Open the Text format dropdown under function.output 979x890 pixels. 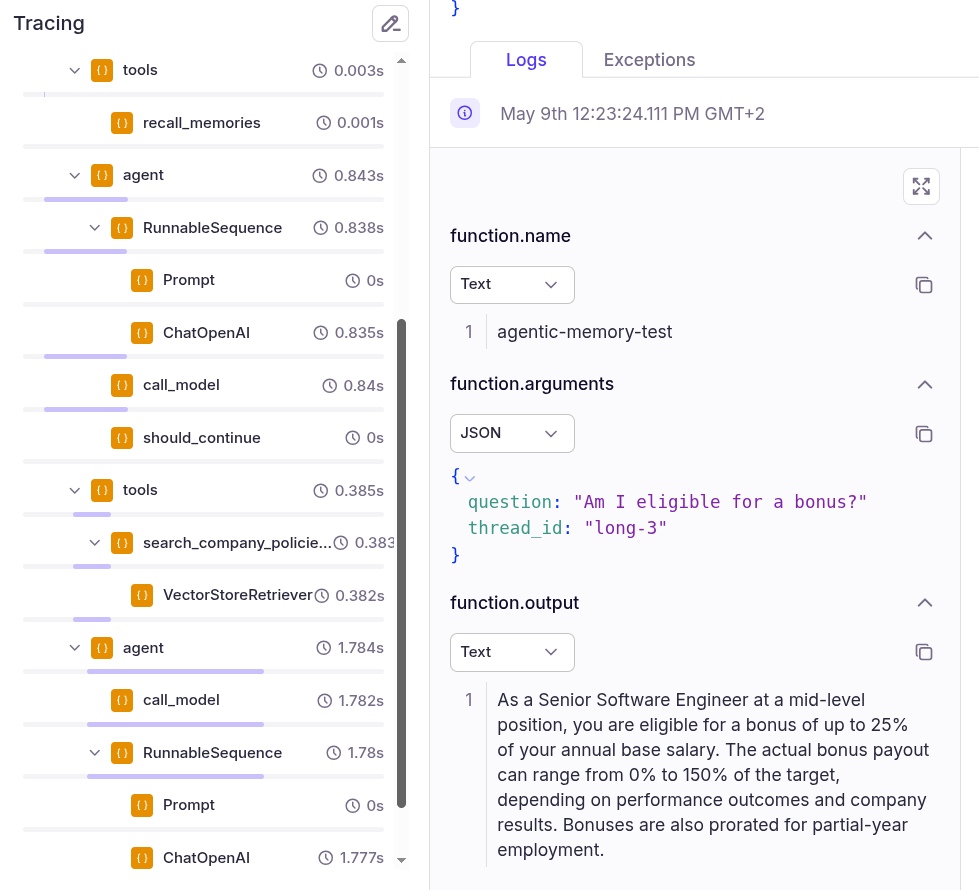[512, 652]
